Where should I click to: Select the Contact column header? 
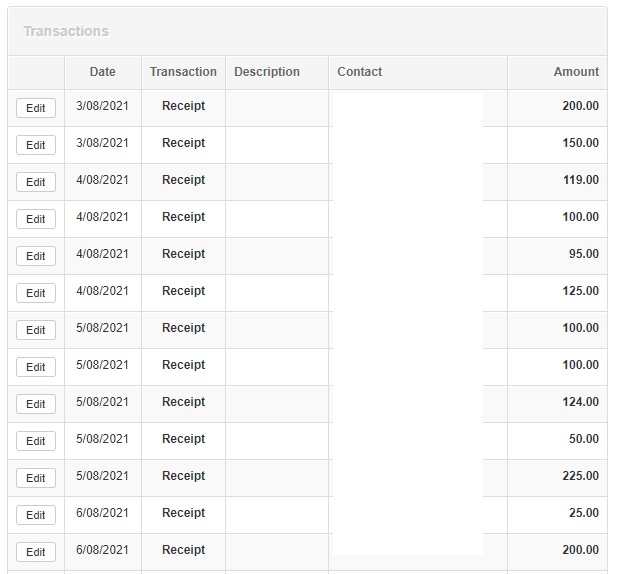coord(359,72)
